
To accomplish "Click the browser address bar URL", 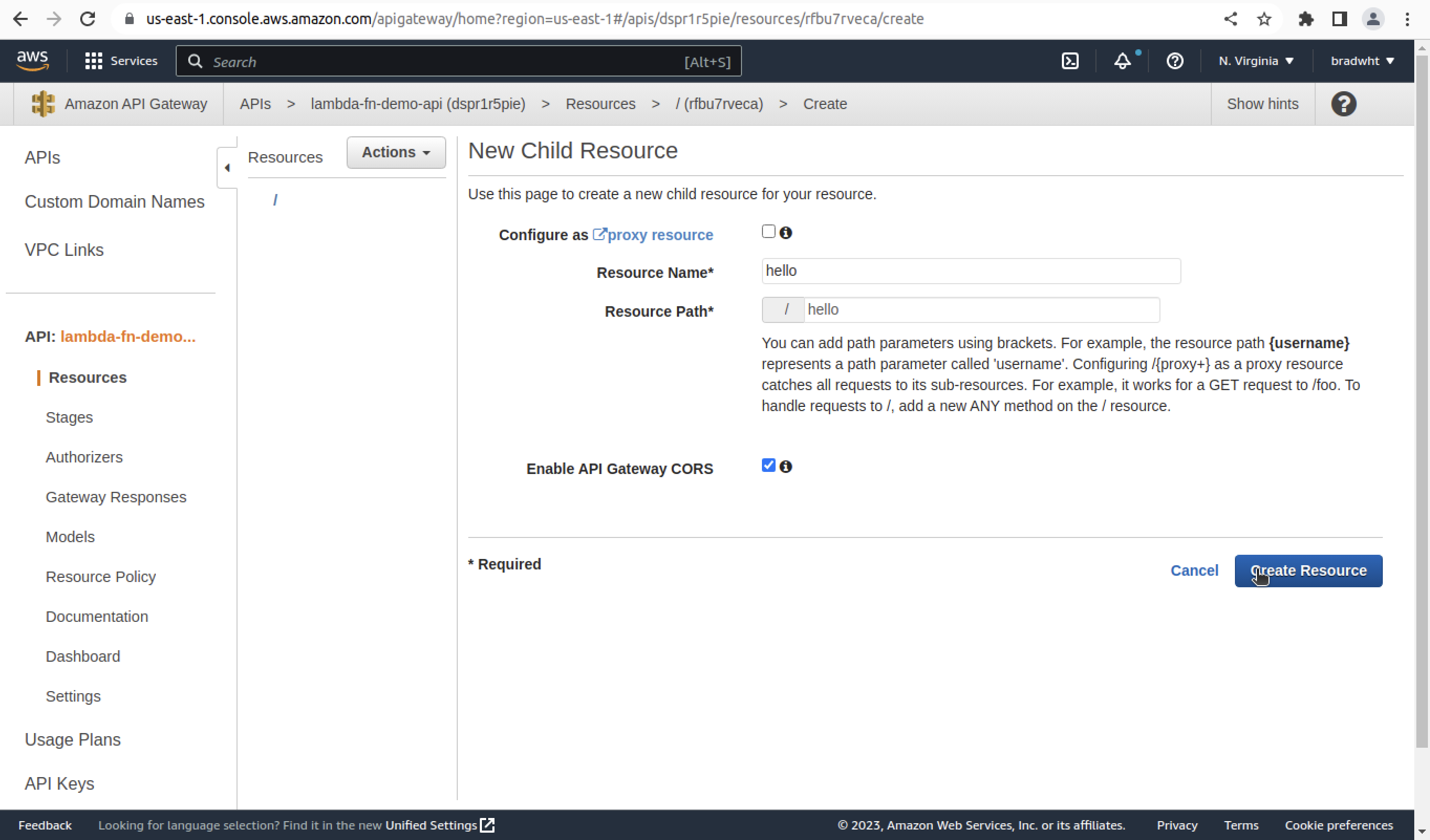I will tap(534, 19).
